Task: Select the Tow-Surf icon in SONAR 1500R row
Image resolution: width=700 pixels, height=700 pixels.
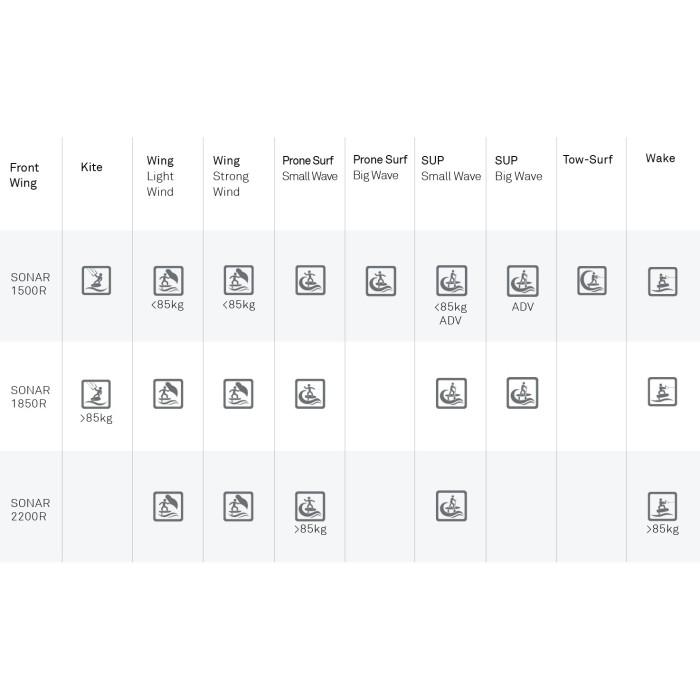Action: click(592, 280)
